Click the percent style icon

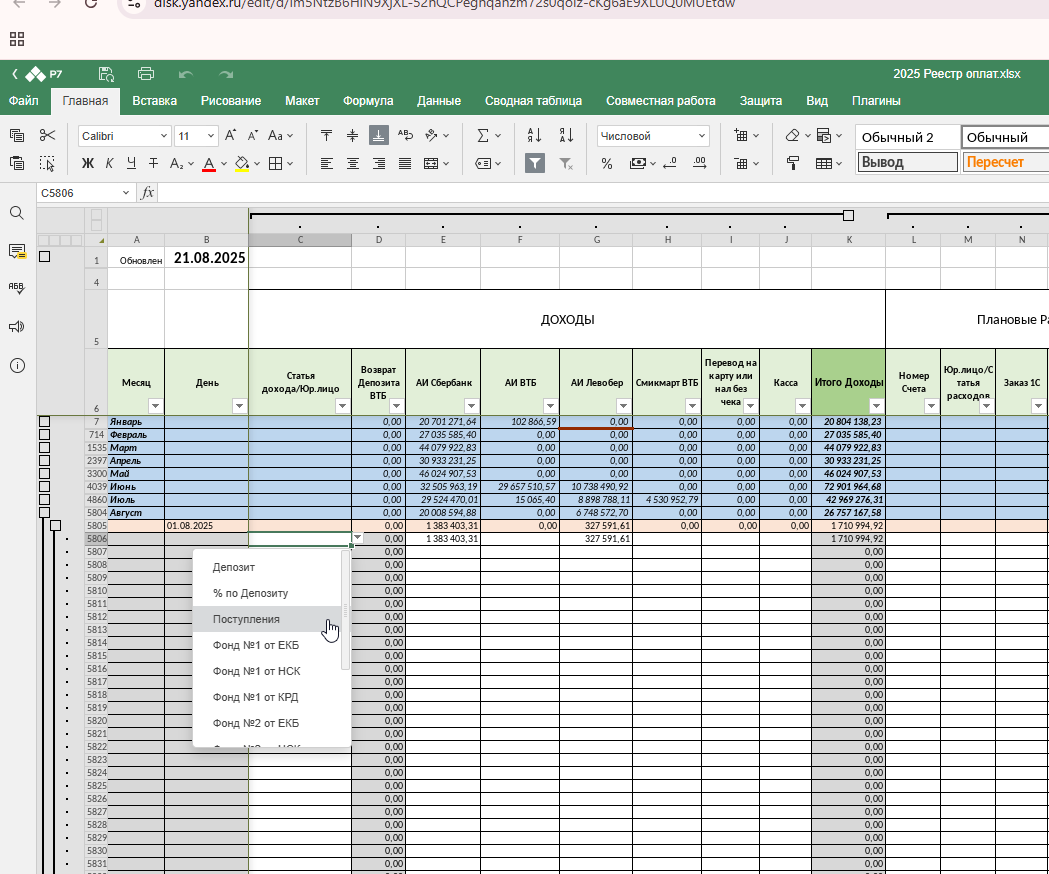point(607,163)
